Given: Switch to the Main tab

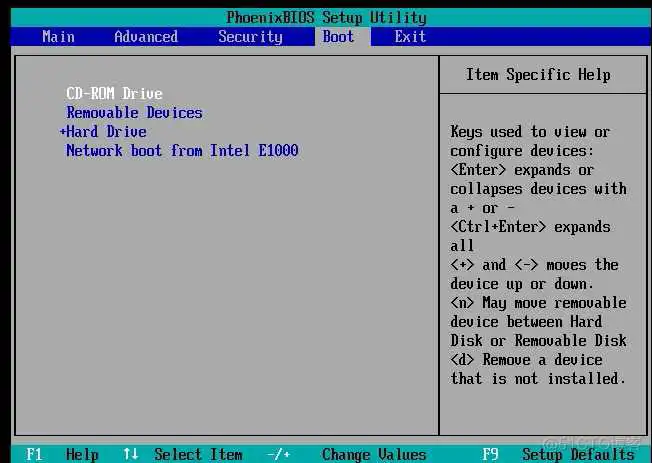Looking at the screenshot, I should point(58,36).
